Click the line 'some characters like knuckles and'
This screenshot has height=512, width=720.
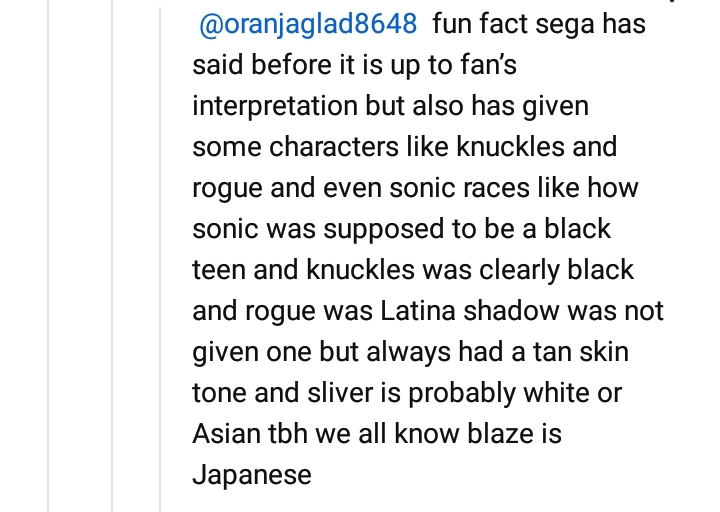coord(404,147)
